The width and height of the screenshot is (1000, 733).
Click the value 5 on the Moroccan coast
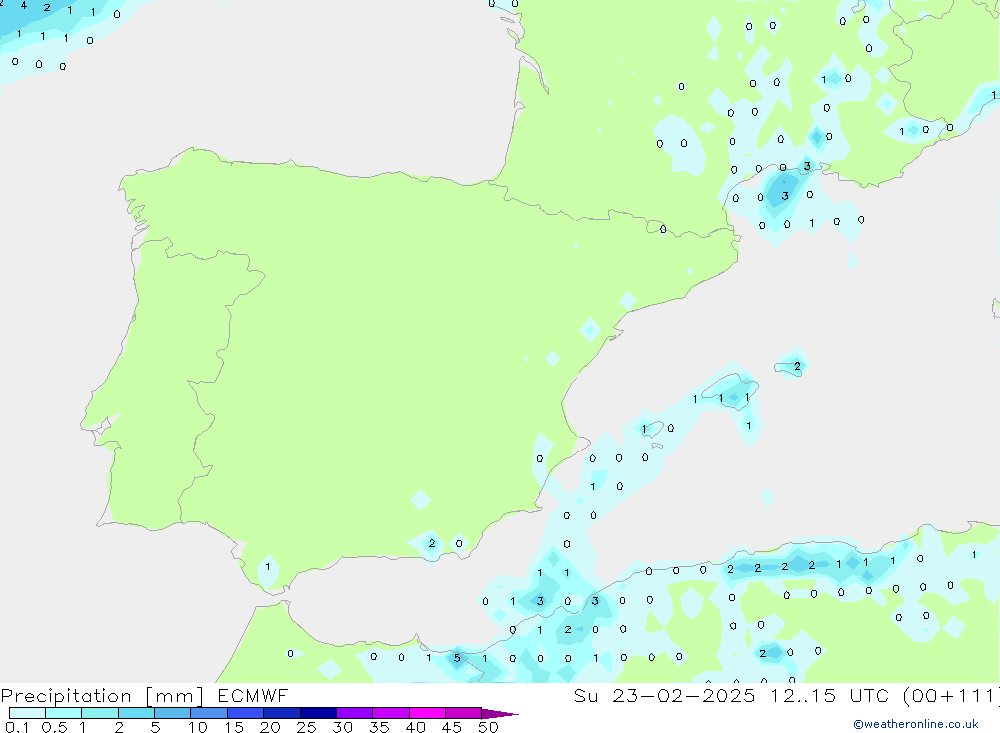(x=457, y=658)
